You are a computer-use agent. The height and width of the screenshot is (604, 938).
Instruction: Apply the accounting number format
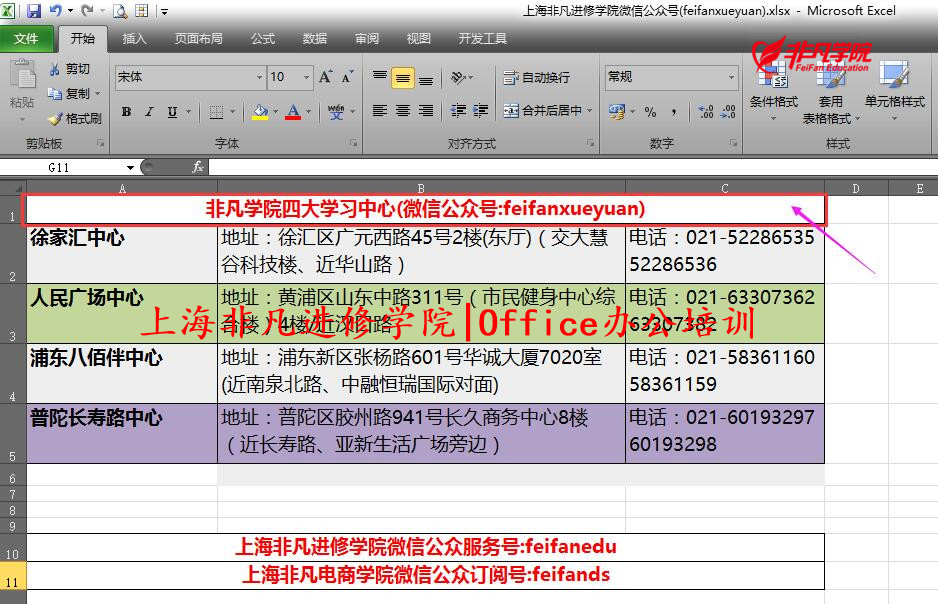pos(616,112)
